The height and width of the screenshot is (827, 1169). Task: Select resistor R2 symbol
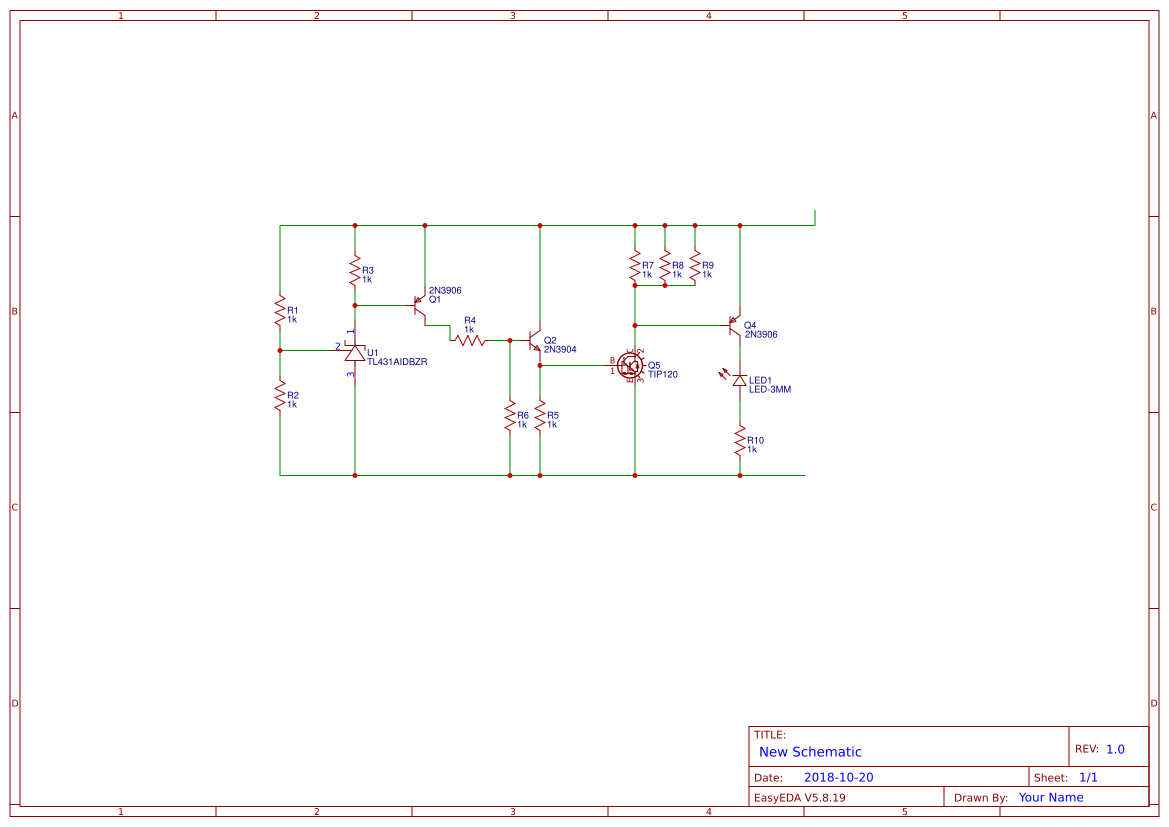click(280, 395)
